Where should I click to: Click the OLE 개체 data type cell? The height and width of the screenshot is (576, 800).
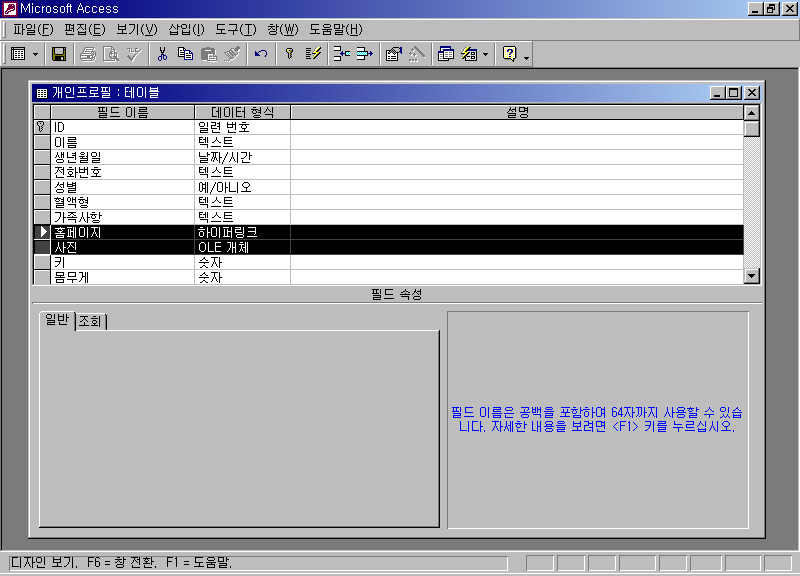(242, 247)
